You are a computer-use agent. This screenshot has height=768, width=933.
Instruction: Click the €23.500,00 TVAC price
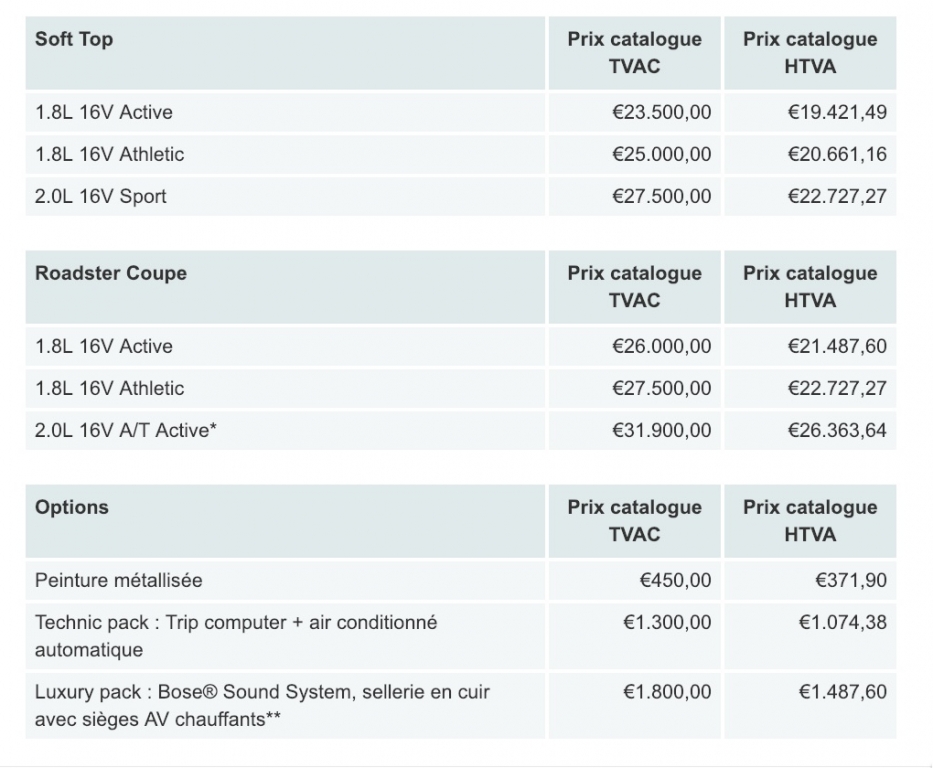tap(661, 112)
